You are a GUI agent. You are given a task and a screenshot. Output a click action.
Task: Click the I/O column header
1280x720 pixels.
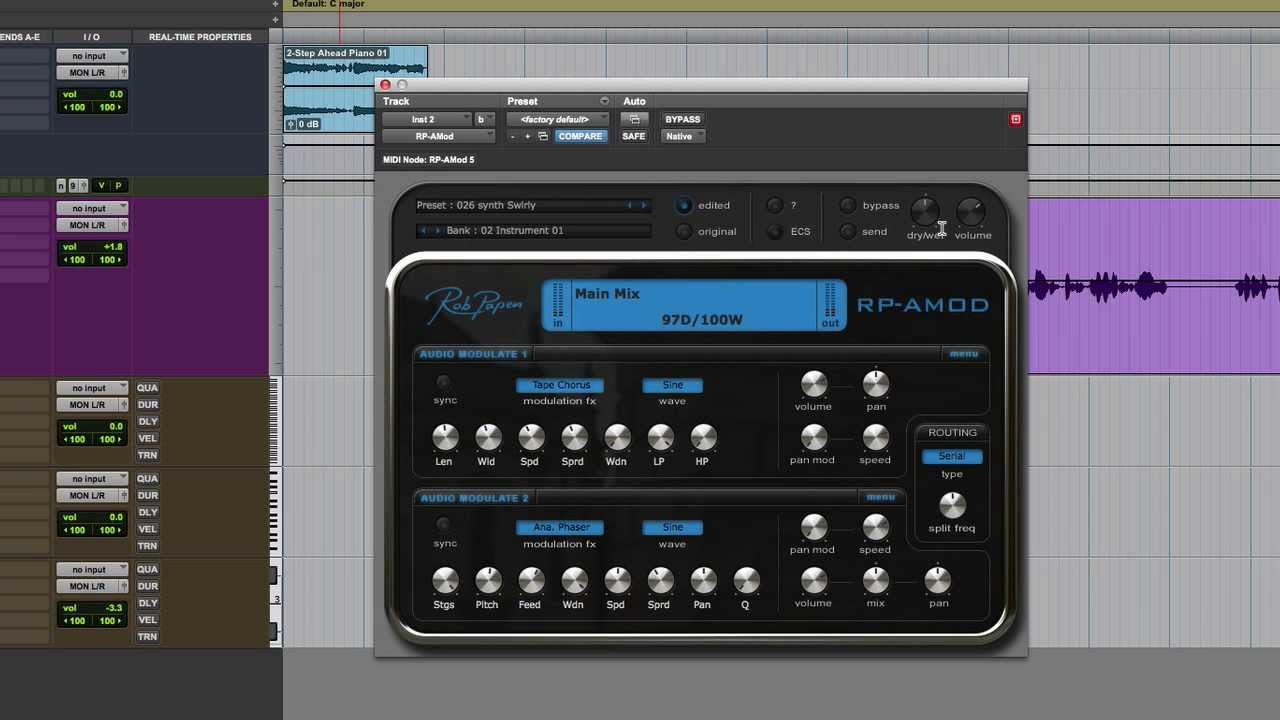91,37
